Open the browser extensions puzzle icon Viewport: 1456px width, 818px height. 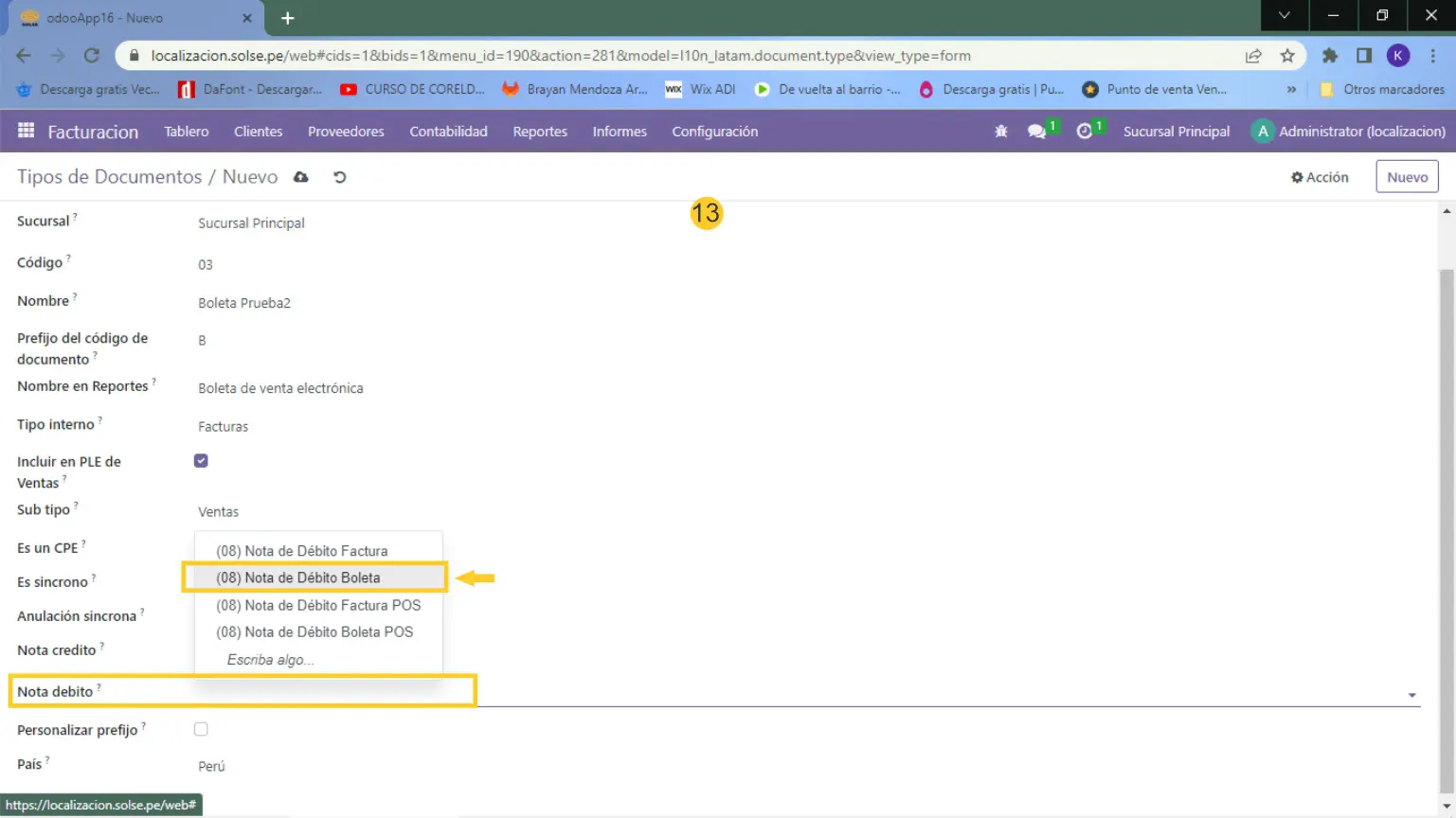point(1329,56)
